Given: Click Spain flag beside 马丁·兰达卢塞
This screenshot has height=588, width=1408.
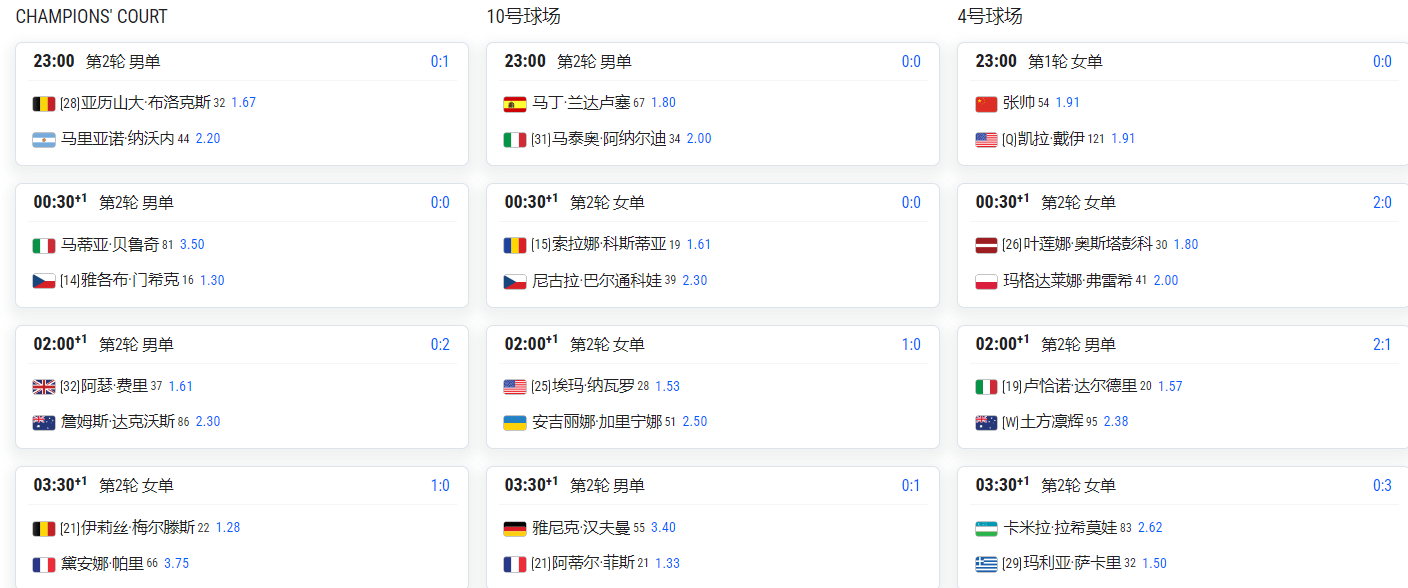Looking at the screenshot, I should pos(515,103).
